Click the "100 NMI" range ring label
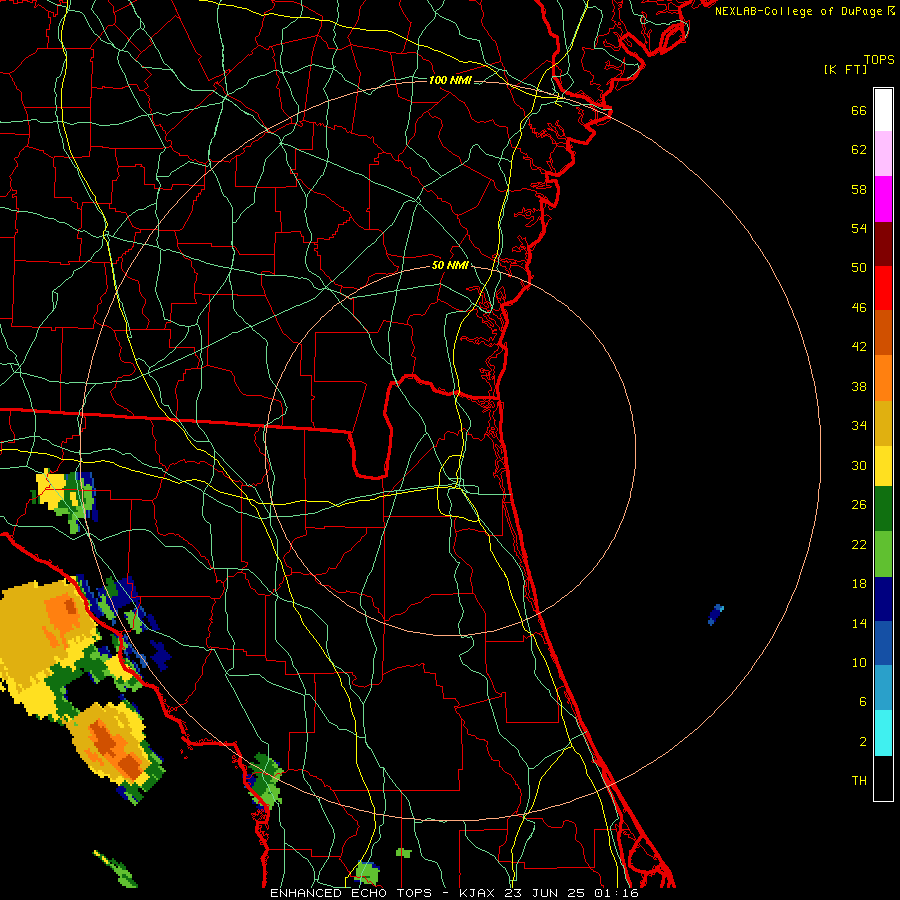This screenshot has width=900, height=900. (450, 80)
